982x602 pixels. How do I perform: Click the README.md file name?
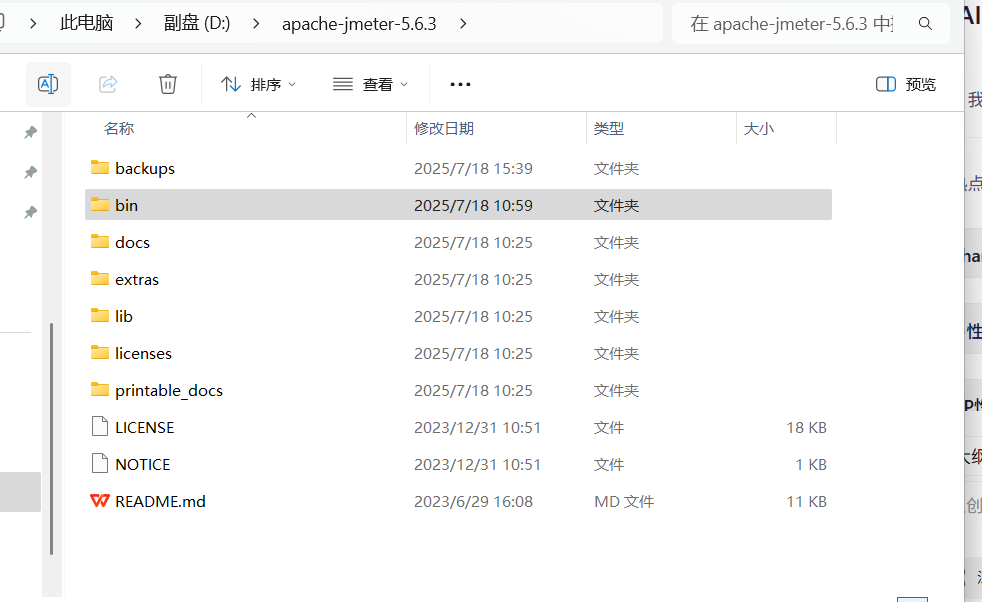click(x=160, y=502)
